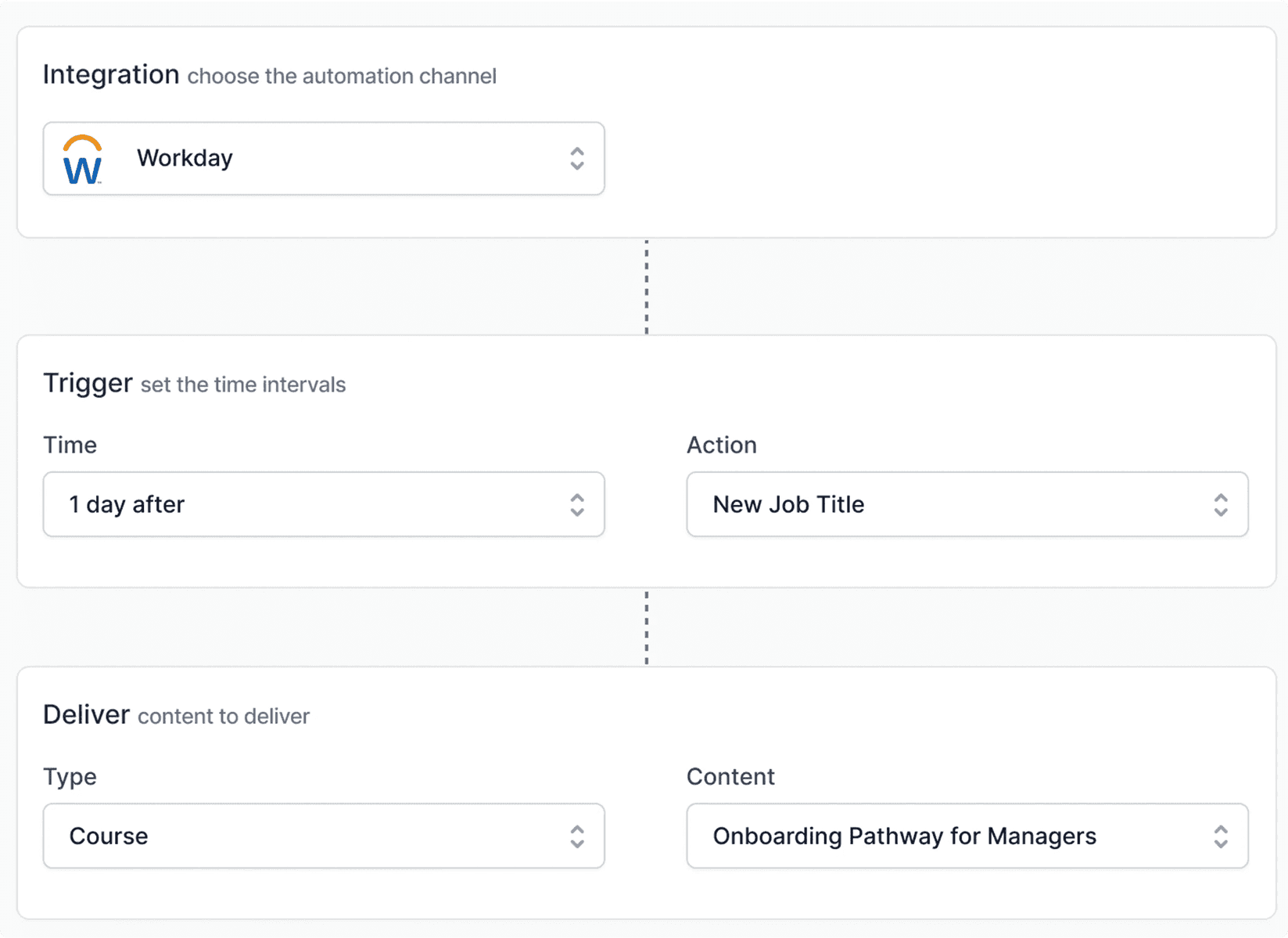
Task: Open the Course type dropdown
Action: pos(324,836)
